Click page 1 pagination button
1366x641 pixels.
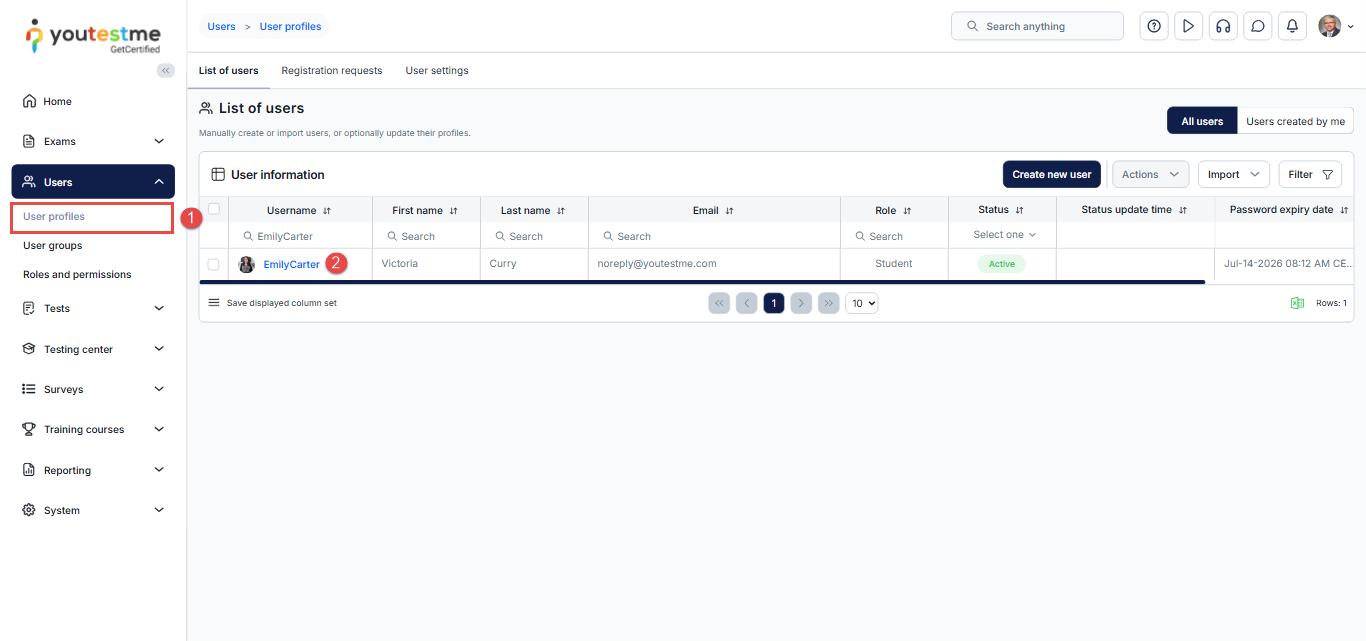773,303
